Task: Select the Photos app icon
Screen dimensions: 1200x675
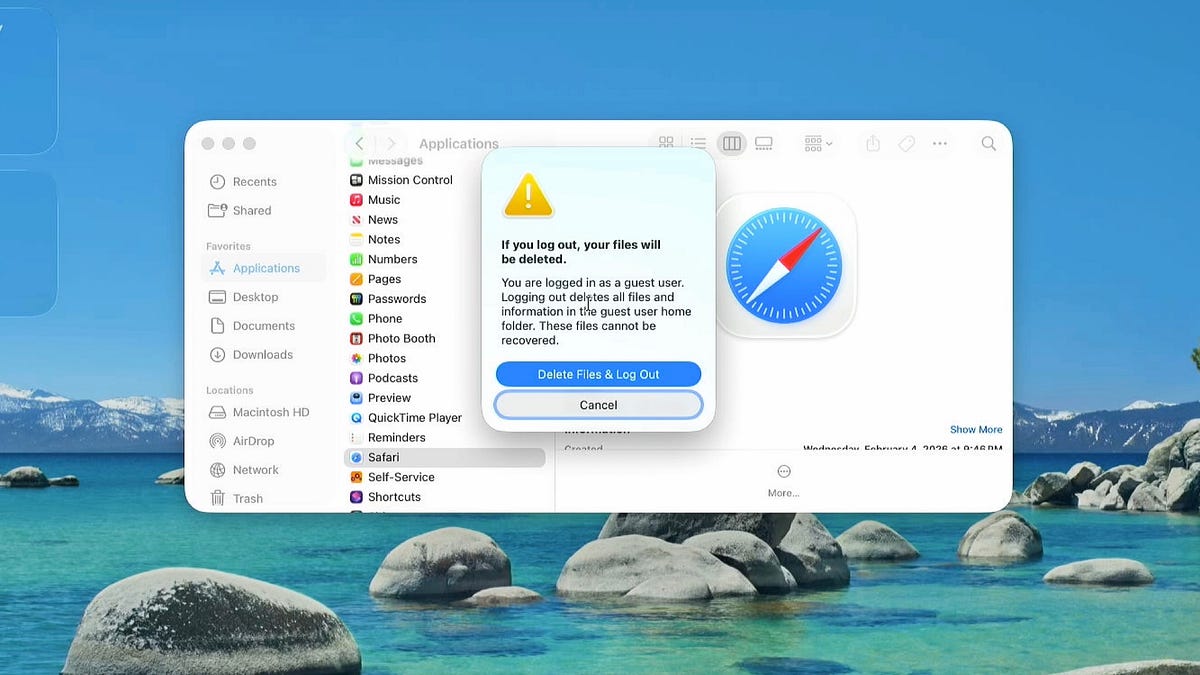Action: pyautogui.click(x=356, y=358)
